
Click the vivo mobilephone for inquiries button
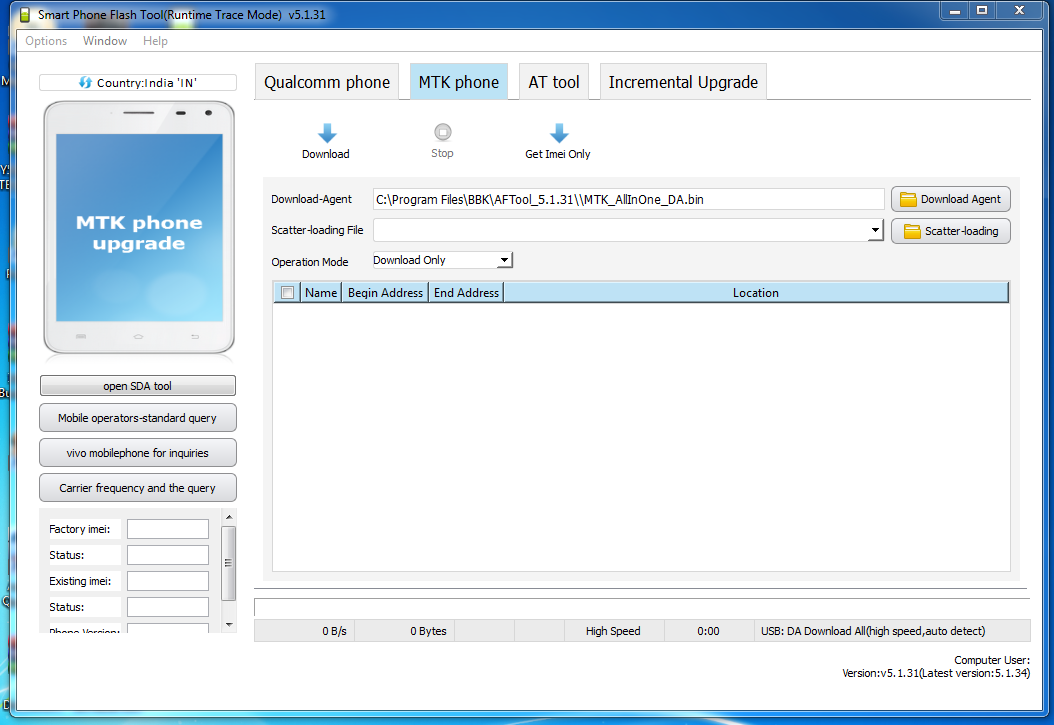[137, 452]
